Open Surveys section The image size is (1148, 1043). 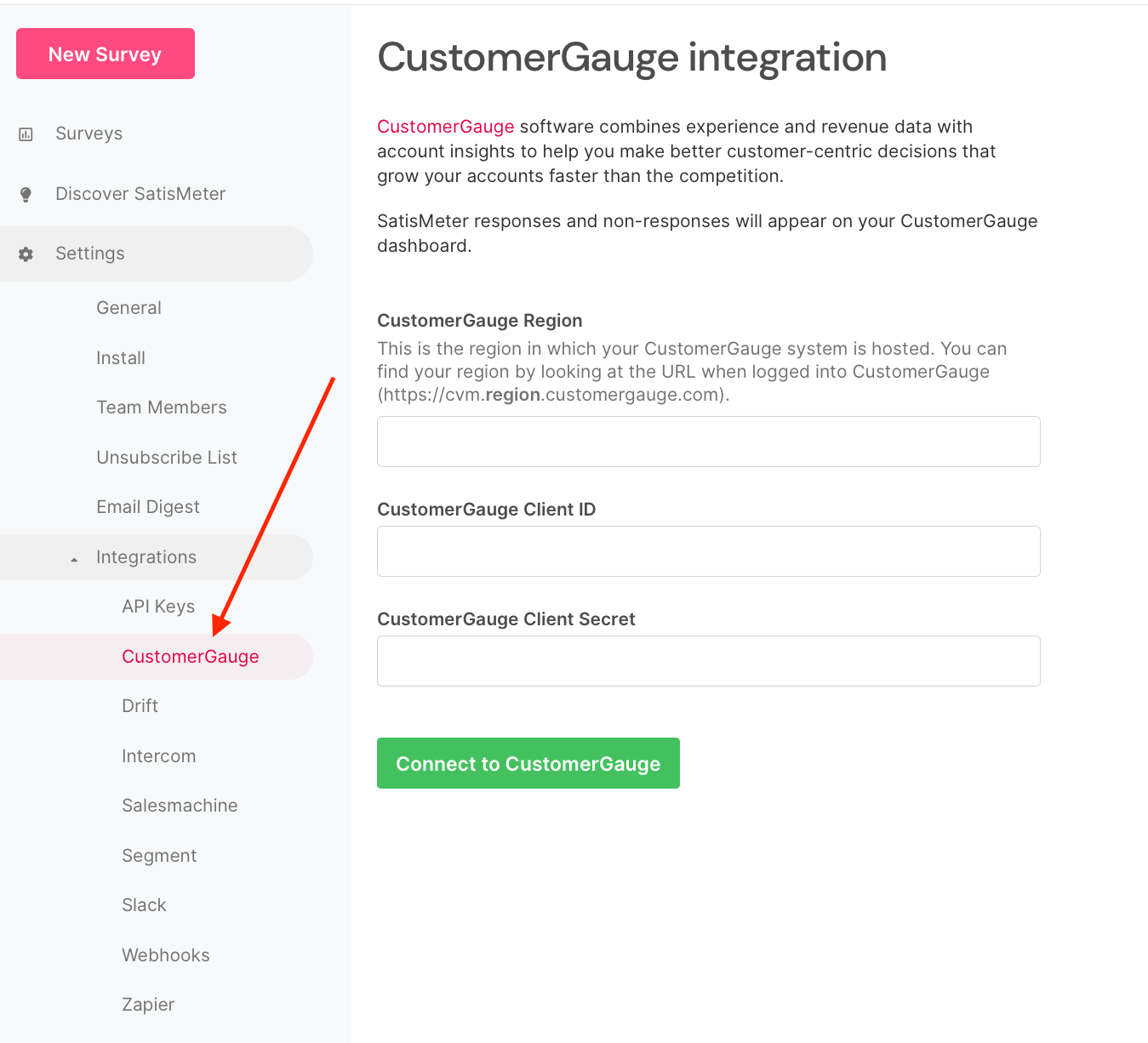(89, 134)
